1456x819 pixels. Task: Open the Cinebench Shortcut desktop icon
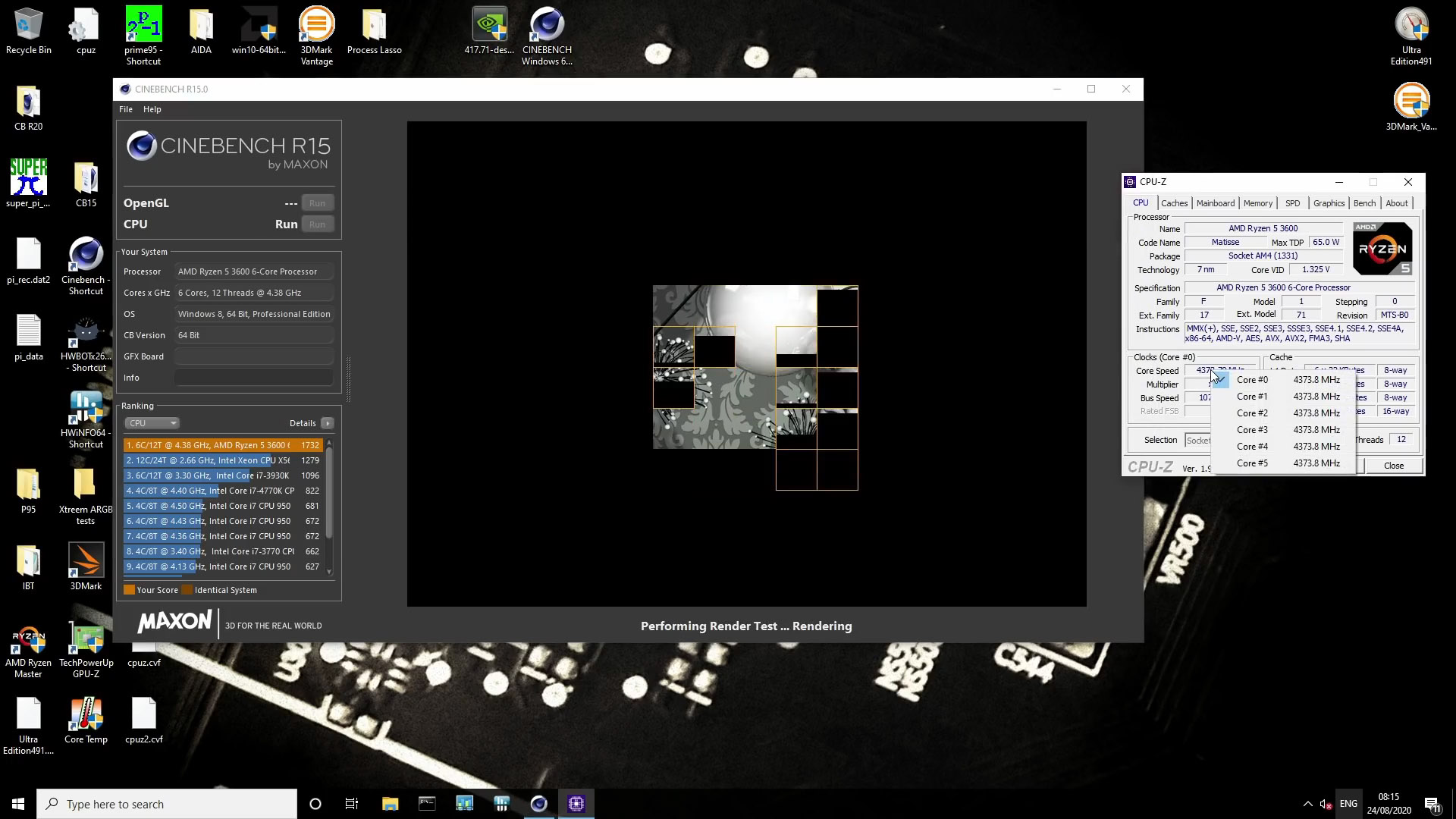click(x=86, y=265)
